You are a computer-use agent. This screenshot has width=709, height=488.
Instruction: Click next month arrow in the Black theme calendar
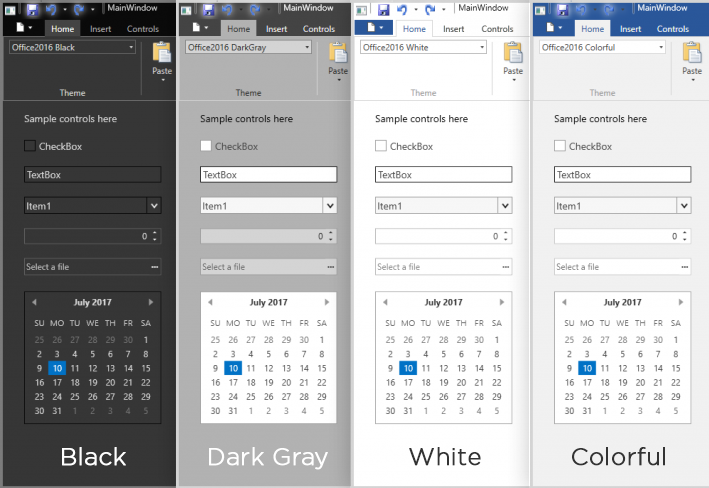tap(151, 302)
